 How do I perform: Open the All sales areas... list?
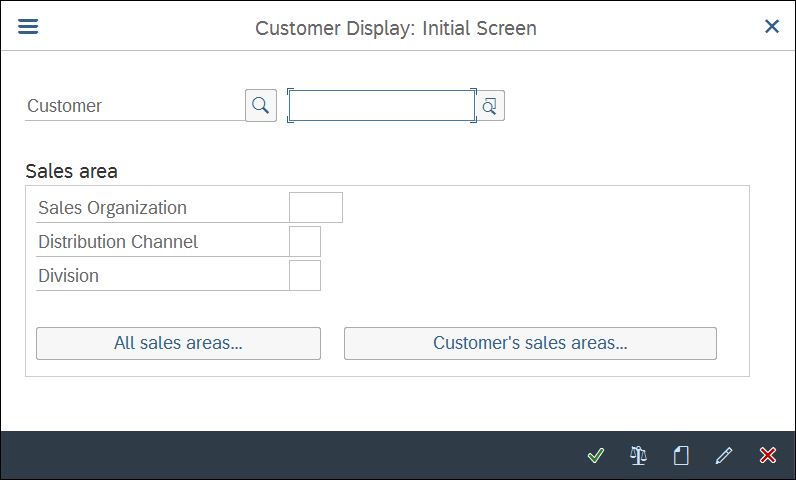click(x=178, y=344)
